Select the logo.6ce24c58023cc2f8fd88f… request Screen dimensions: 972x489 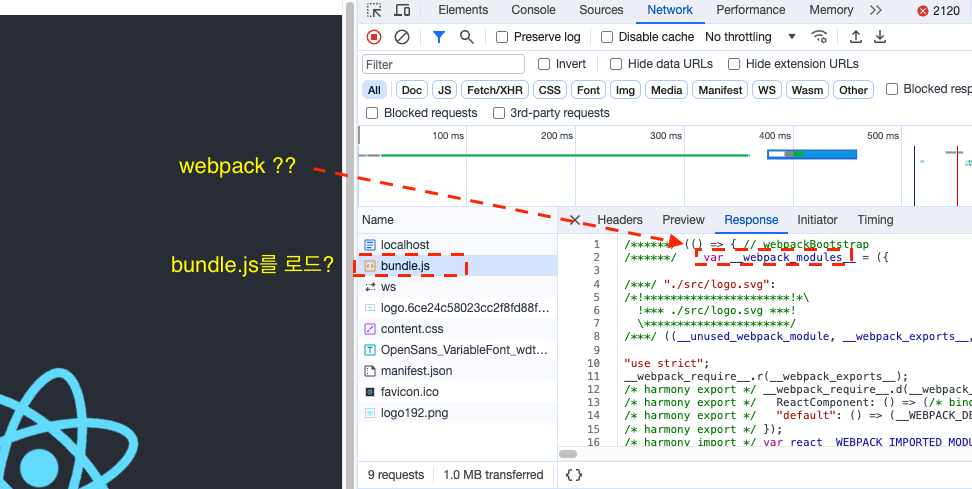coord(457,308)
